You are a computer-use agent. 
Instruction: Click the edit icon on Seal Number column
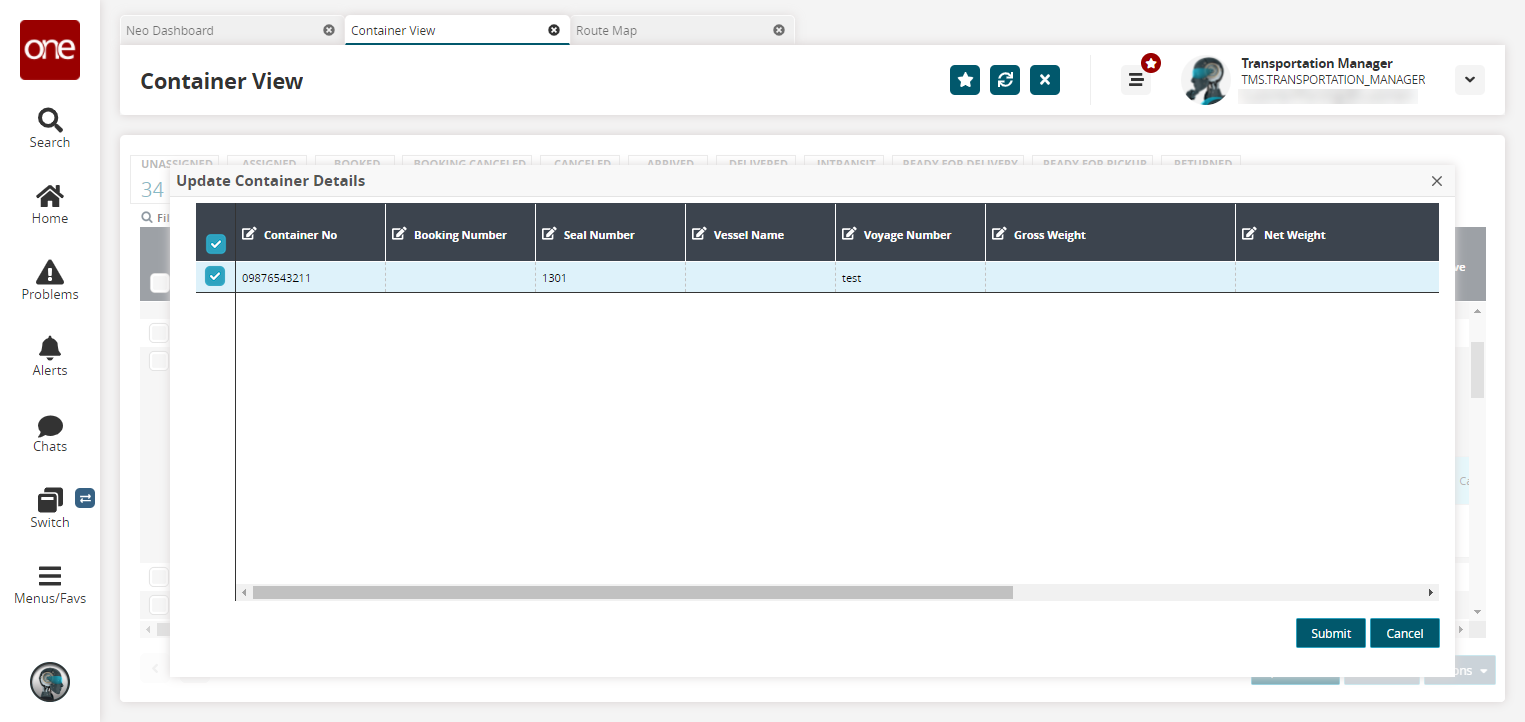[x=549, y=234]
